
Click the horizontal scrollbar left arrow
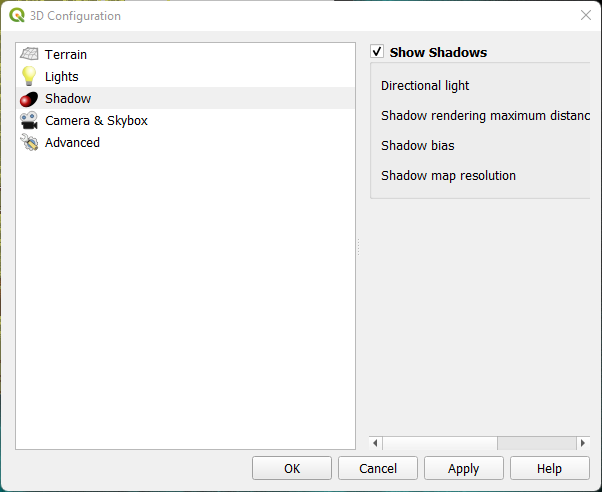[x=377, y=443]
